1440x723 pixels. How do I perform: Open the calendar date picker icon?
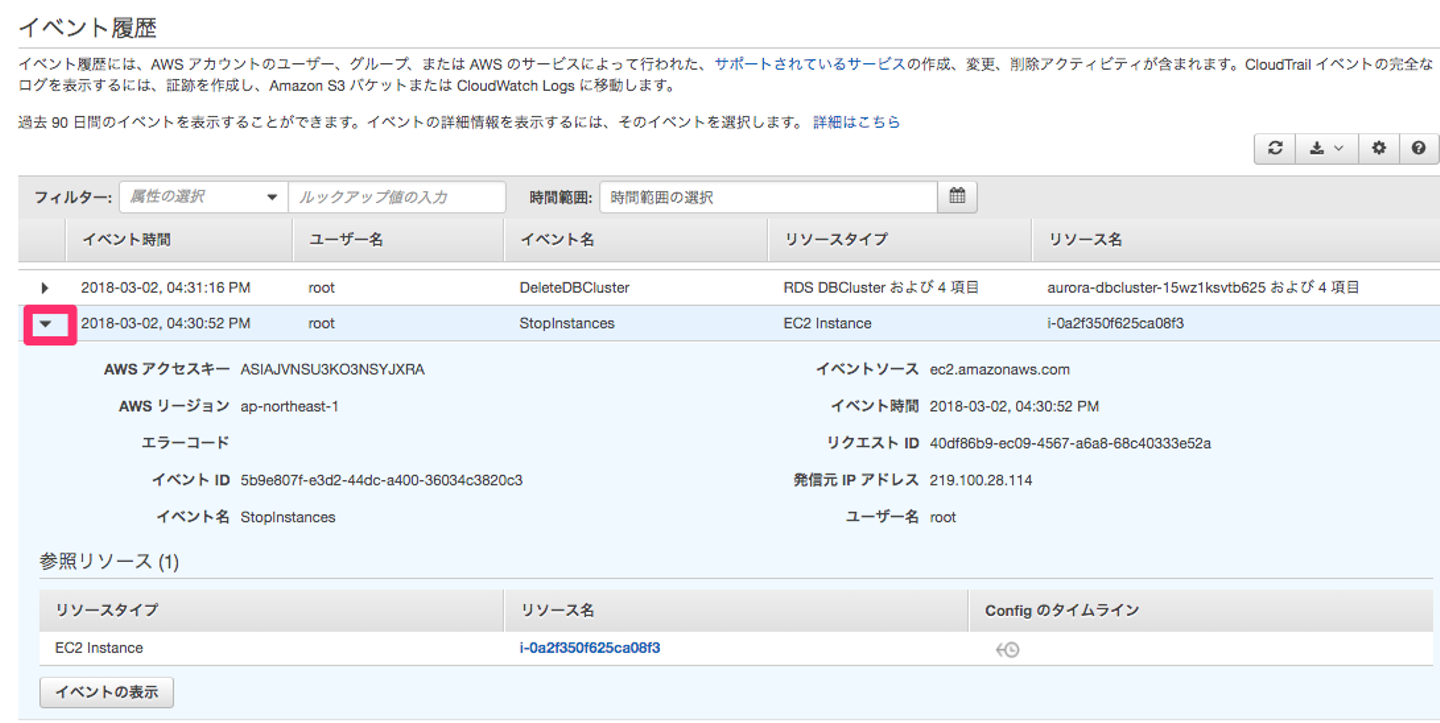click(957, 197)
